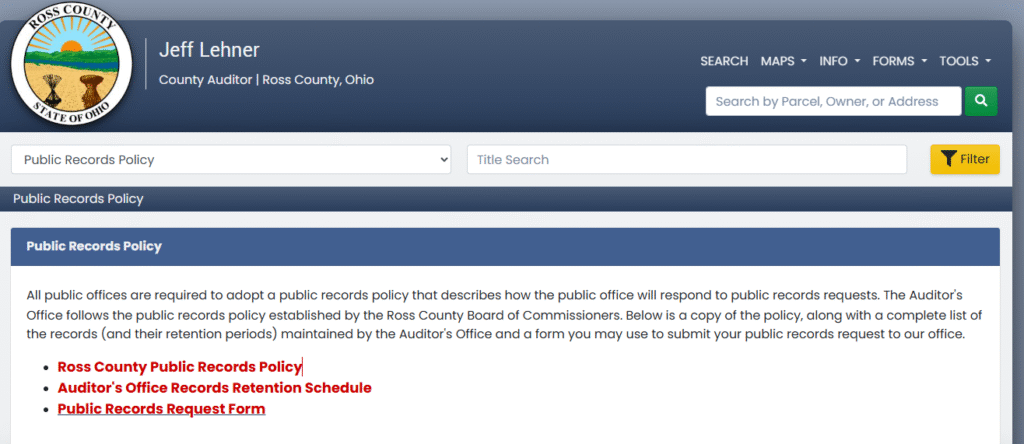Expand the MAPS dropdown menu
1024x444 pixels.
pos(784,61)
